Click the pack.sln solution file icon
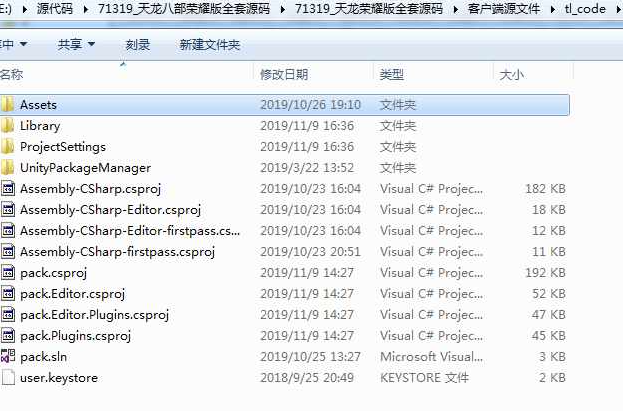Image resolution: width=623 pixels, height=411 pixels. coord(8,357)
